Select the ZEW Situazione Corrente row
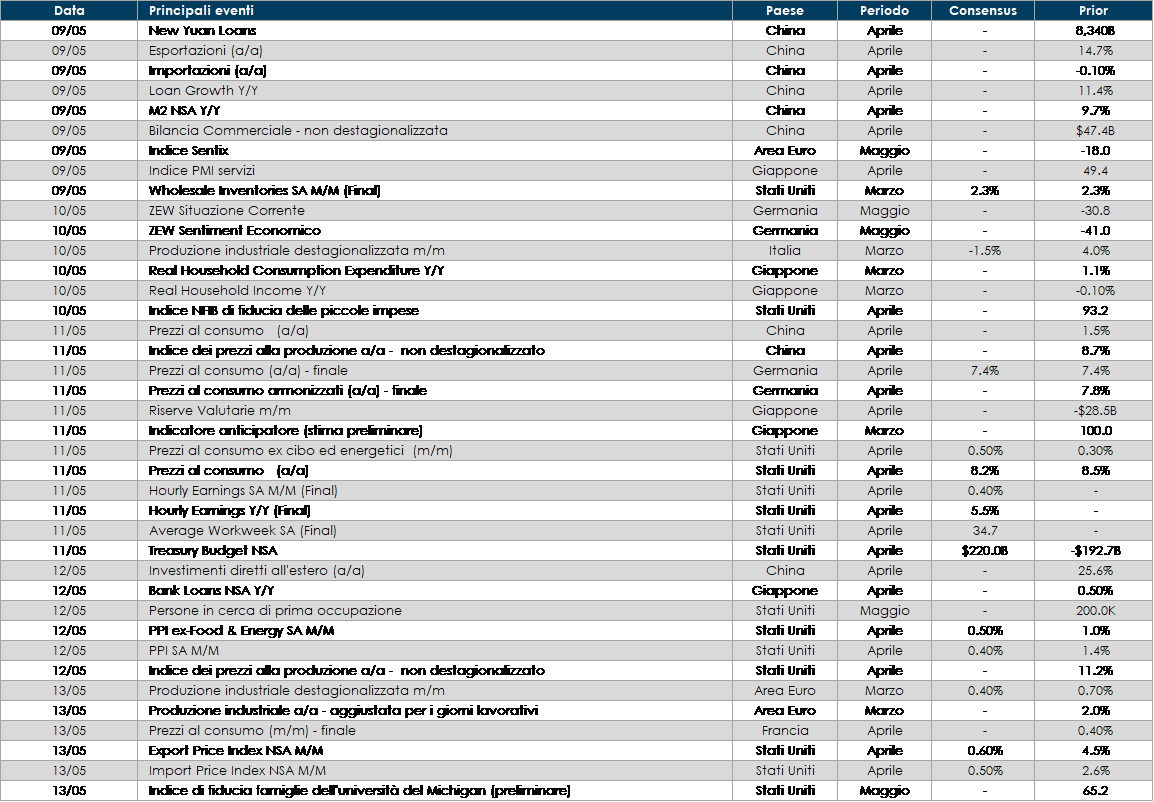This screenshot has width=1154, height=802. (227, 210)
